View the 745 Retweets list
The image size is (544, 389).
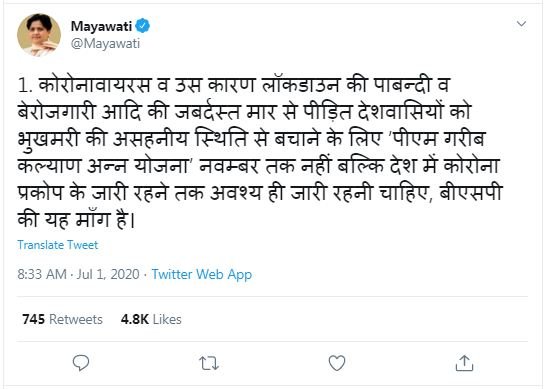[x=62, y=319]
